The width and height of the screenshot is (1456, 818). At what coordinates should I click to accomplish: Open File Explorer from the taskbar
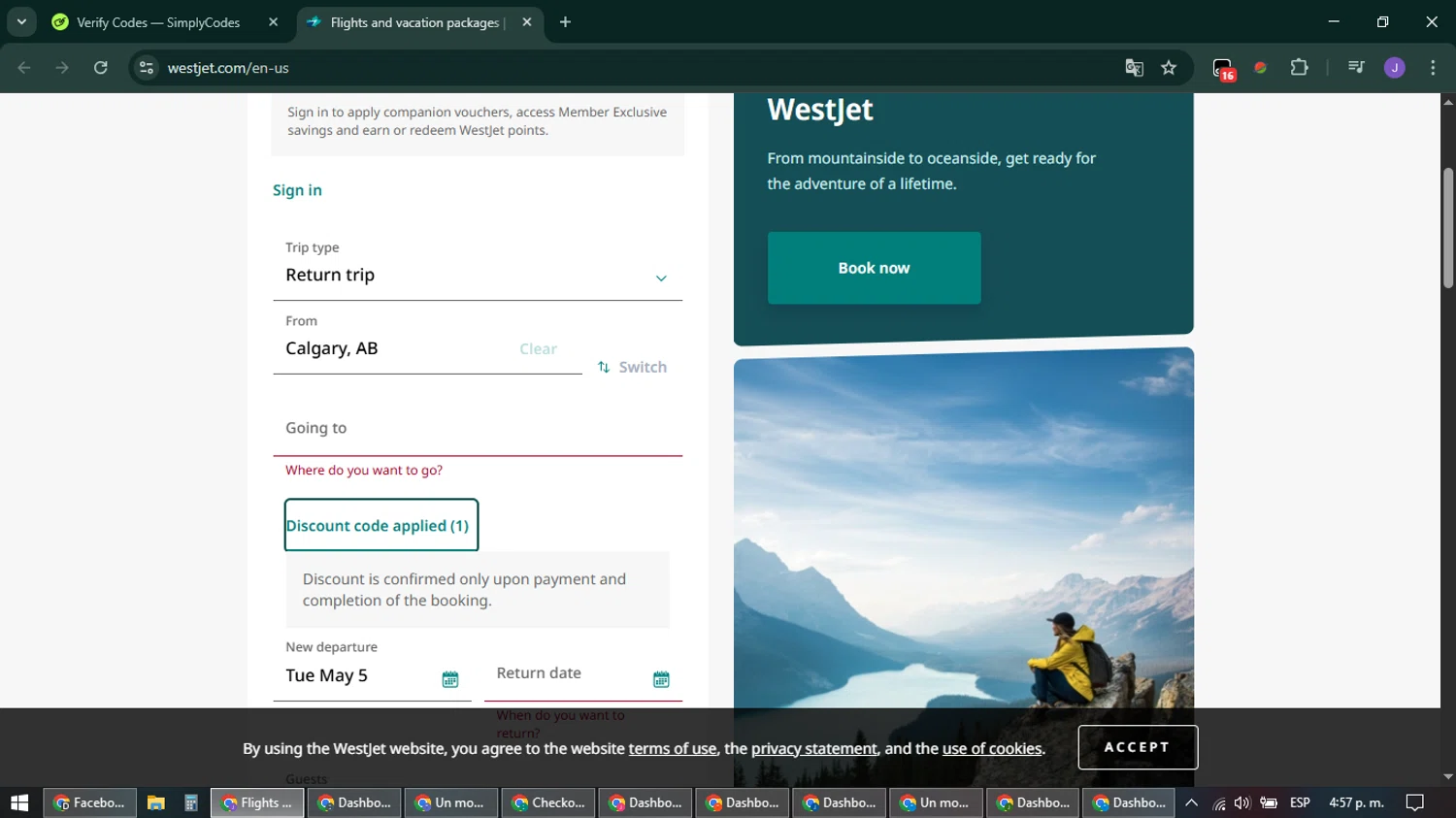[155, 802]
